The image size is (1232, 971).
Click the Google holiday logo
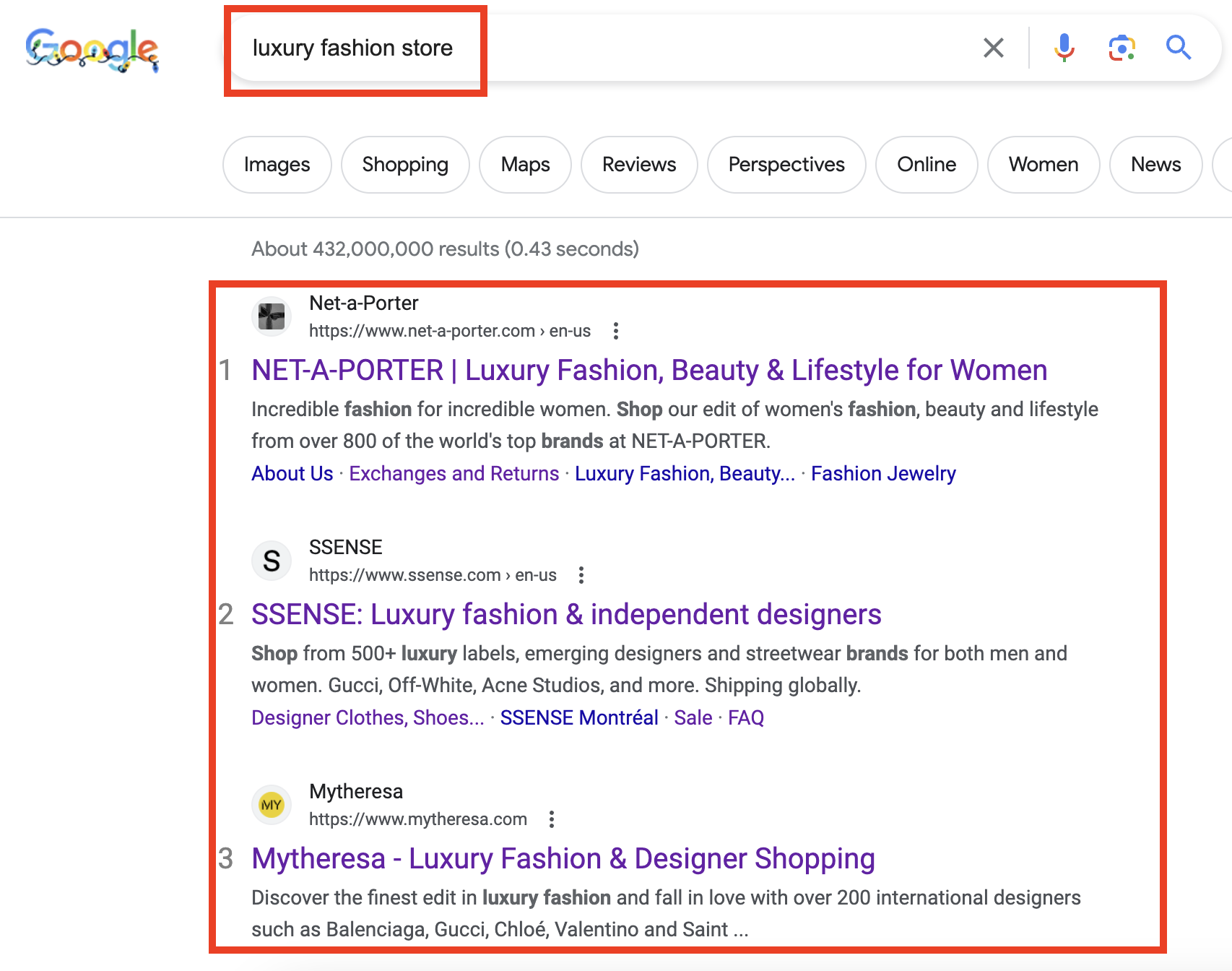click(x=92, y=50)
